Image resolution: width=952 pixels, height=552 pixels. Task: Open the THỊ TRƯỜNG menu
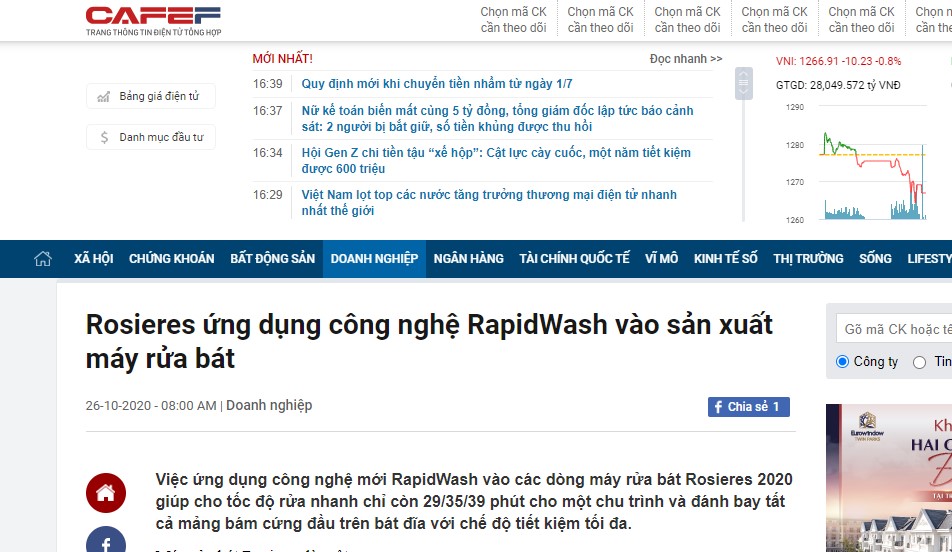808,259
